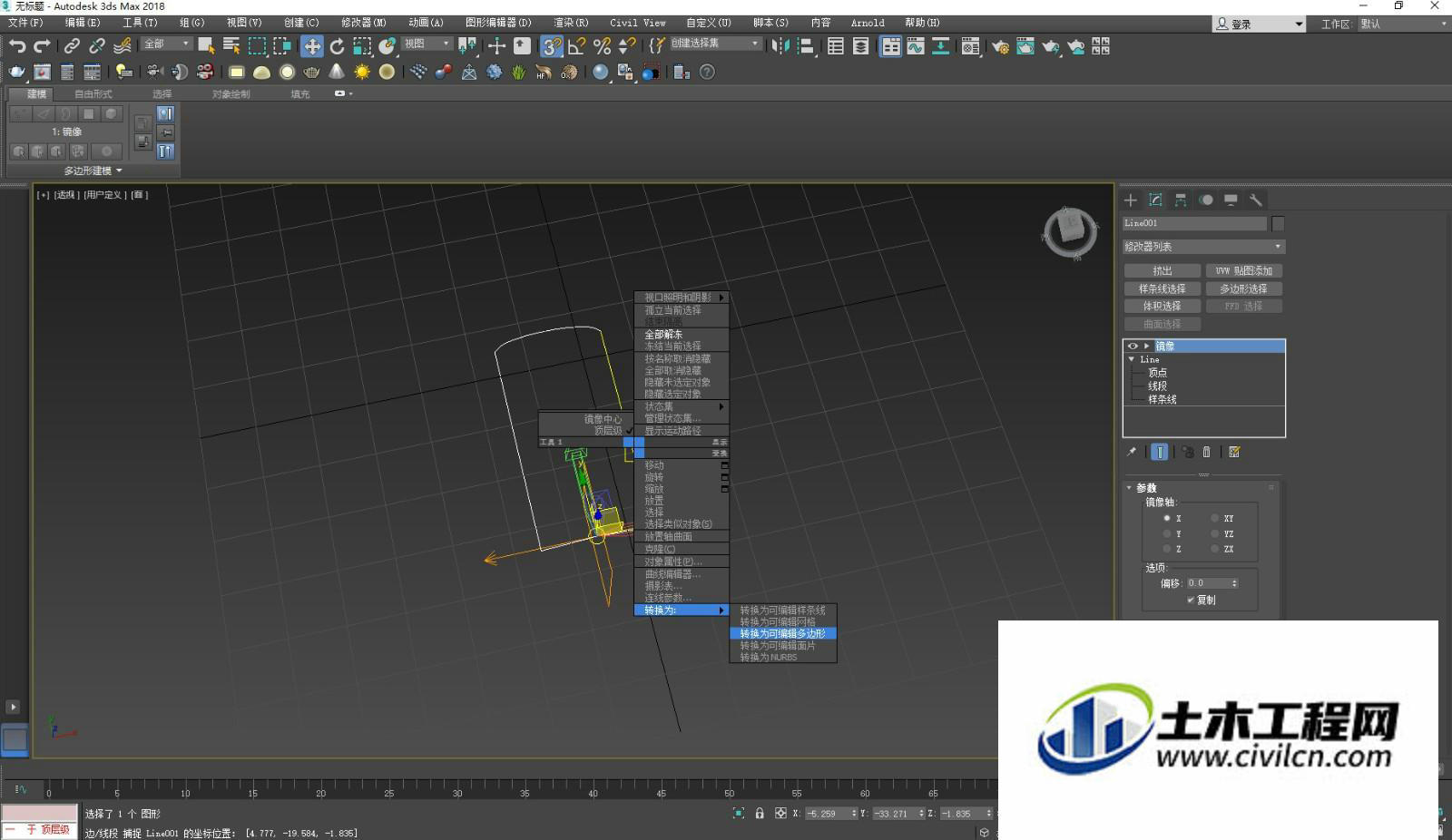Open the Layer Explorer icon
Screen dimensions: 1452x840
click(860, 45)
